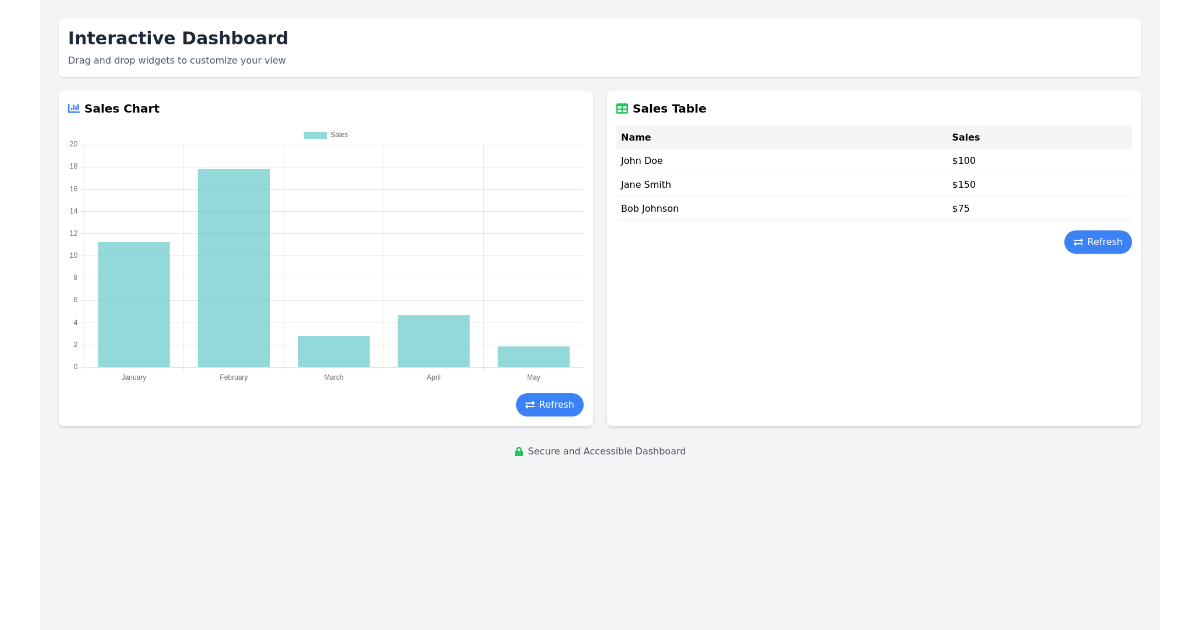1200x630 pixels.
Task: Refresh the Sales Chart data
Action: [549, 405]
